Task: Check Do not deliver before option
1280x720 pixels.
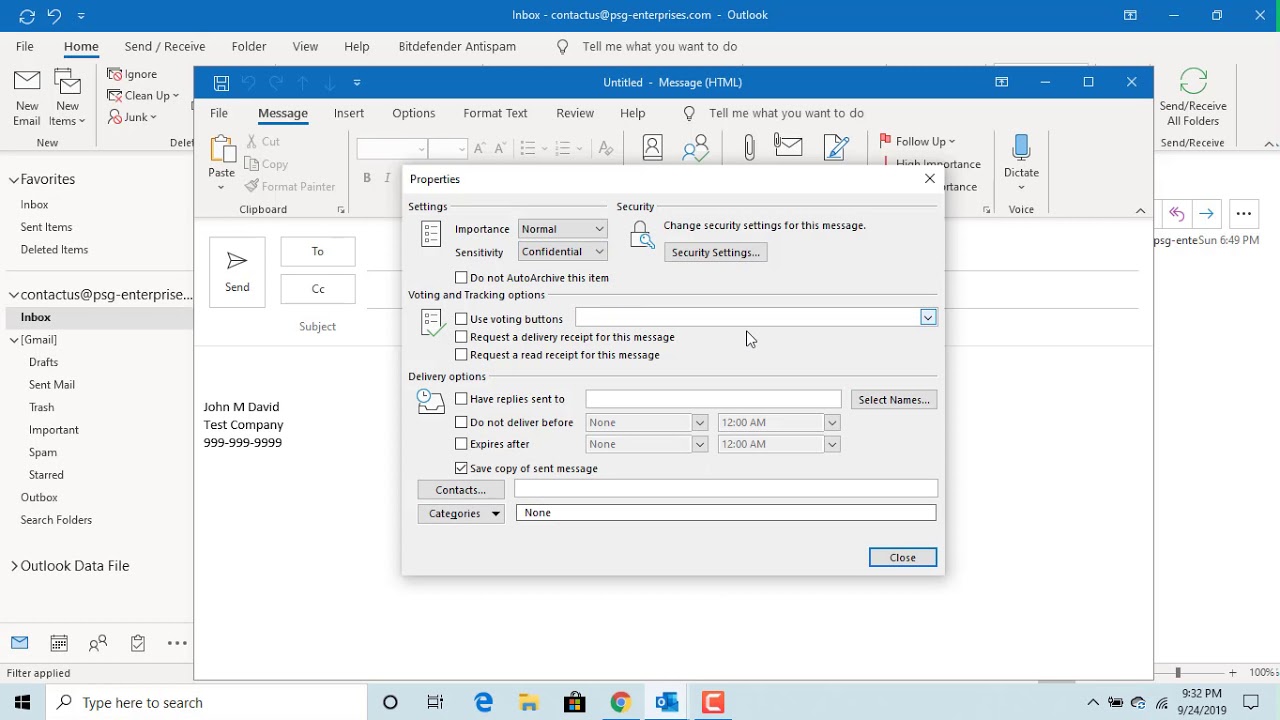Action: coord(461,423)
